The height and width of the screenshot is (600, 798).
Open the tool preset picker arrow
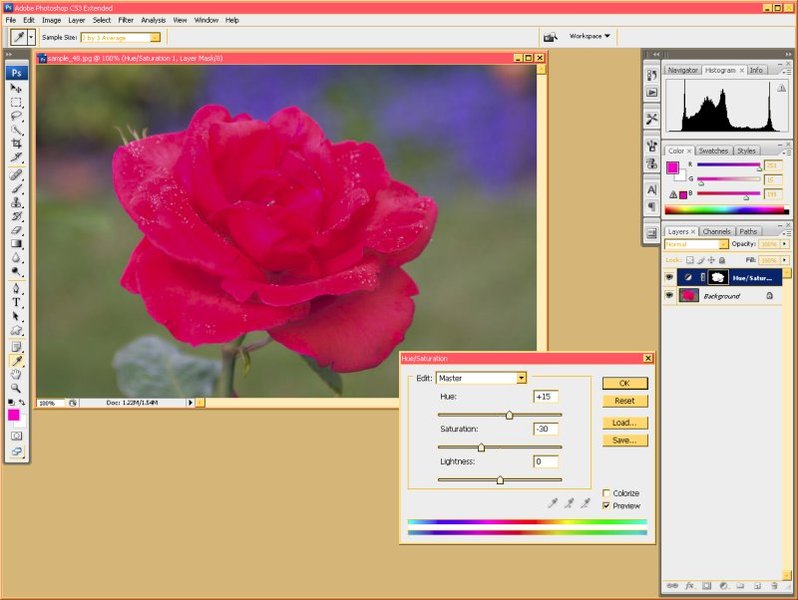click(31, 37)
